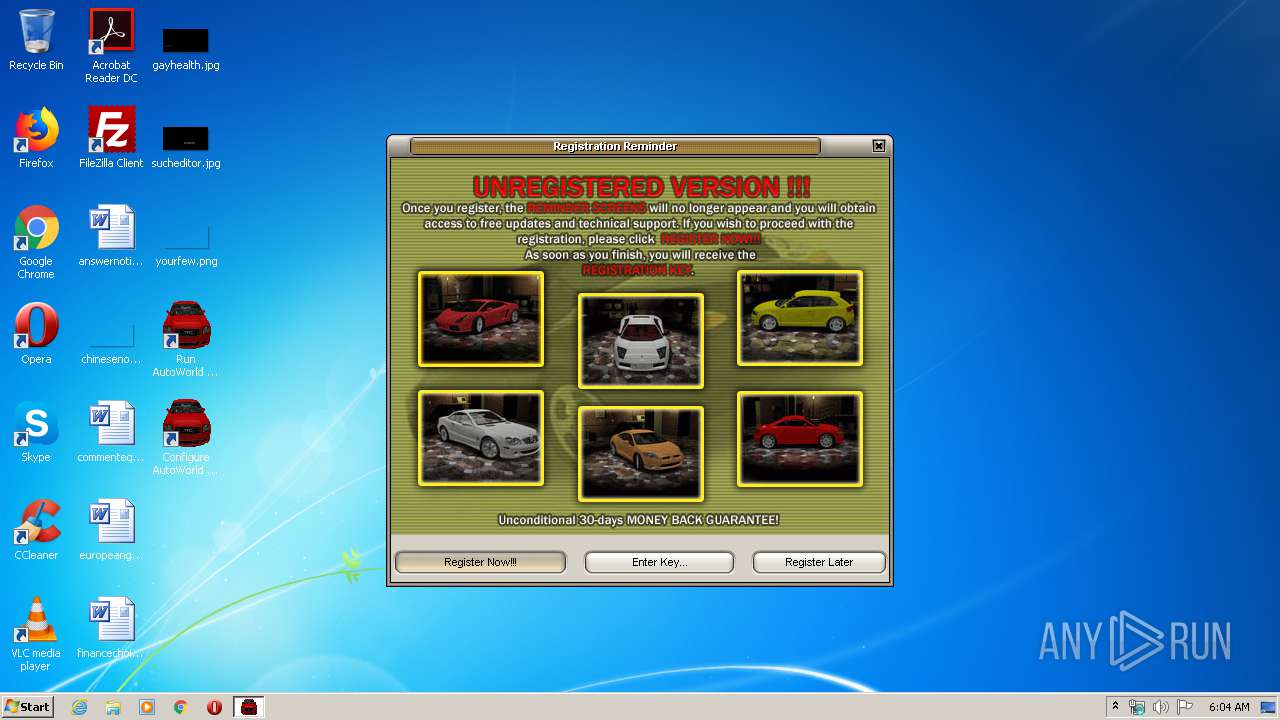The width and height of the screenshot is (1280, 720).
Task: Select yourfew.png desktop file
Action: pos(186,246)
